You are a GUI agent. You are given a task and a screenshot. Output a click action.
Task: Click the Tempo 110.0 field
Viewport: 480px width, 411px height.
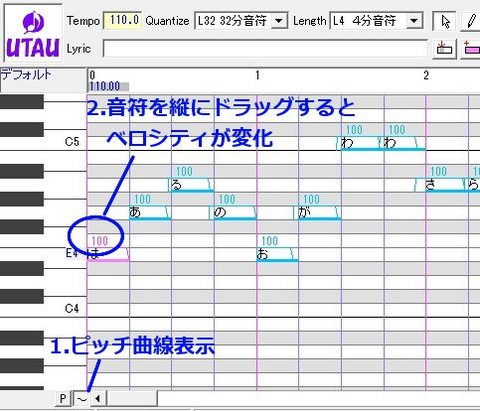[x=122, y=21]
